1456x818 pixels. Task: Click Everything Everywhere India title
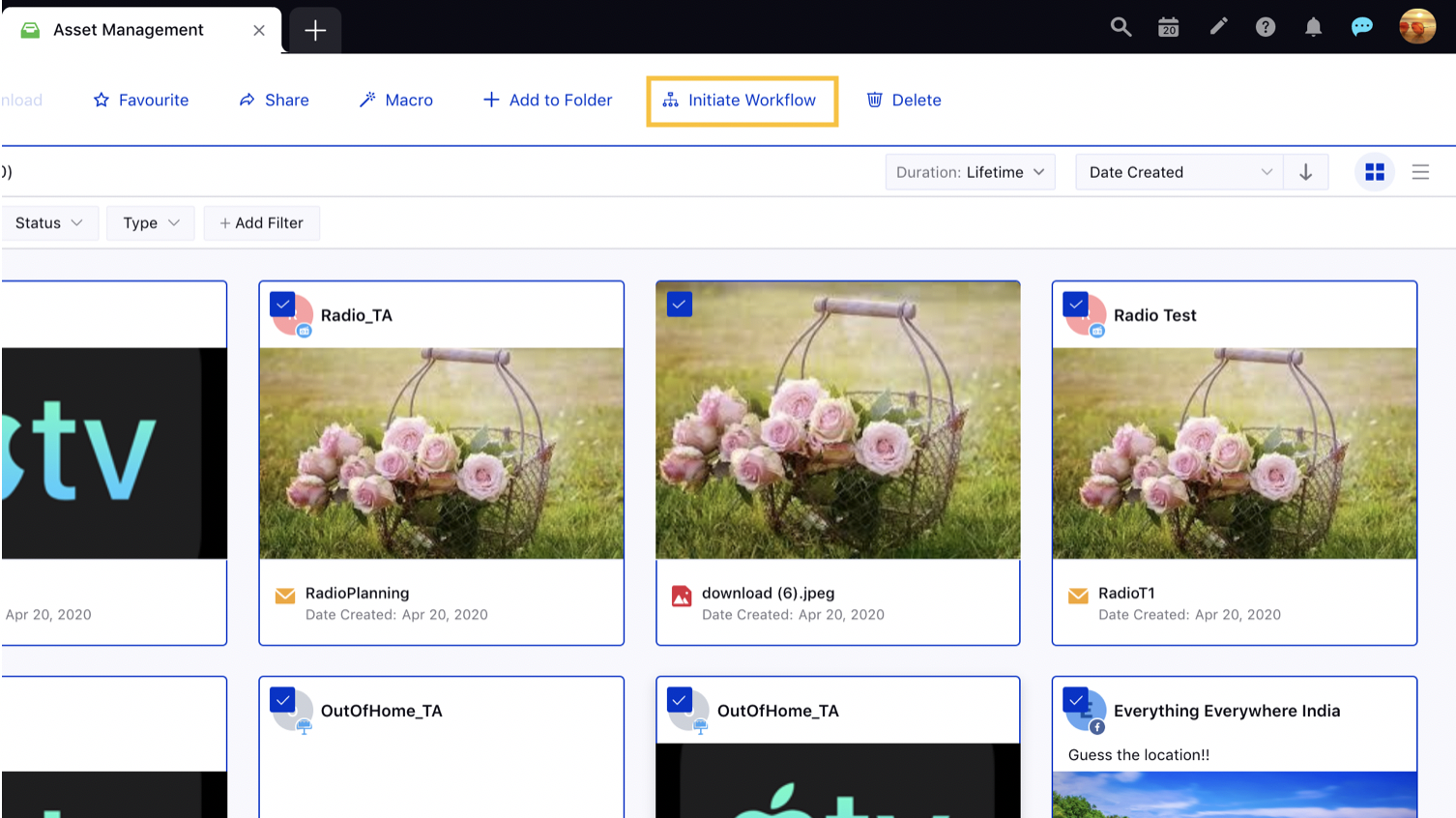(1227, 711)
